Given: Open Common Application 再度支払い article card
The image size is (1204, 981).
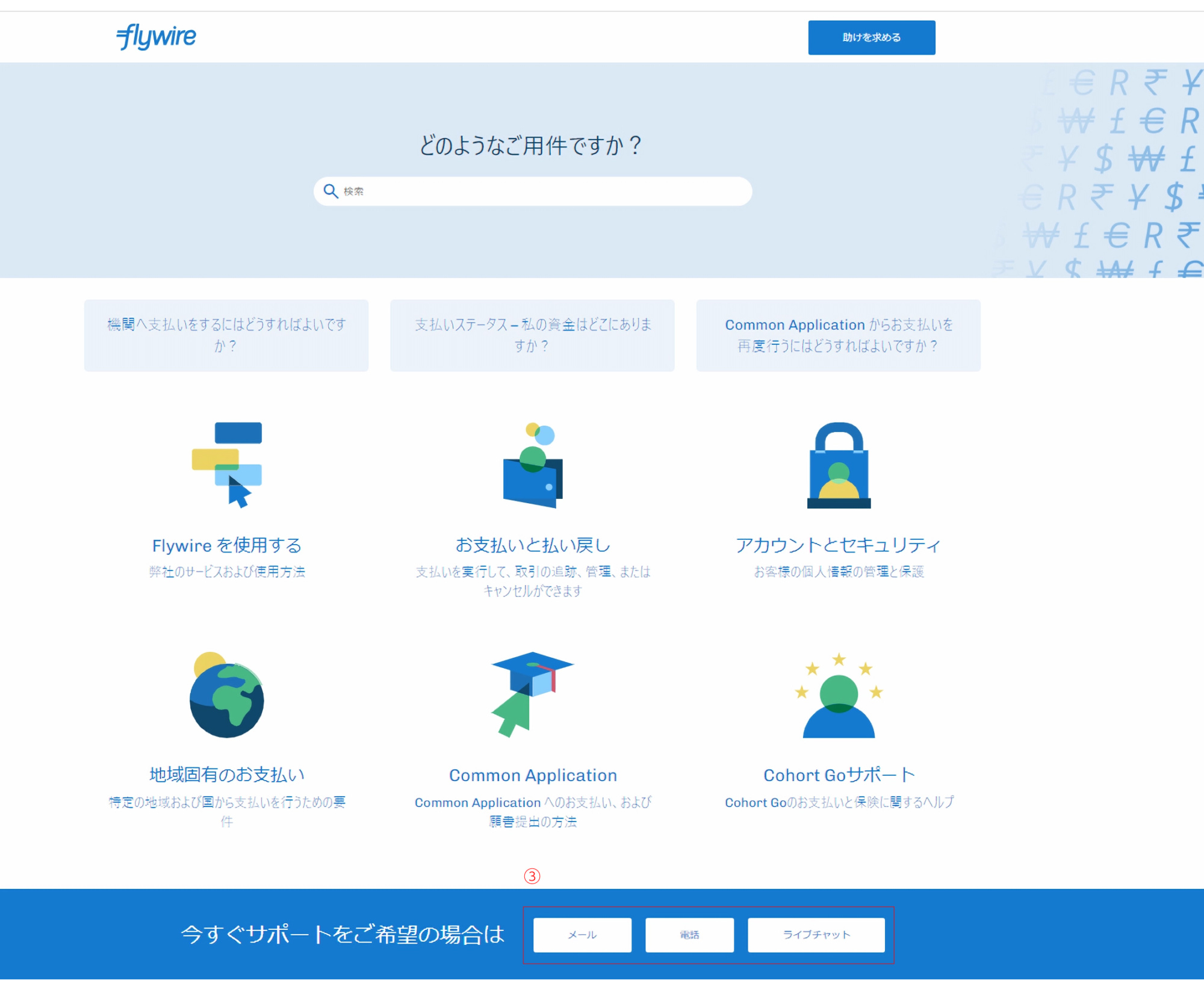Looking at the screenshot, I should (x=838, y=335).
